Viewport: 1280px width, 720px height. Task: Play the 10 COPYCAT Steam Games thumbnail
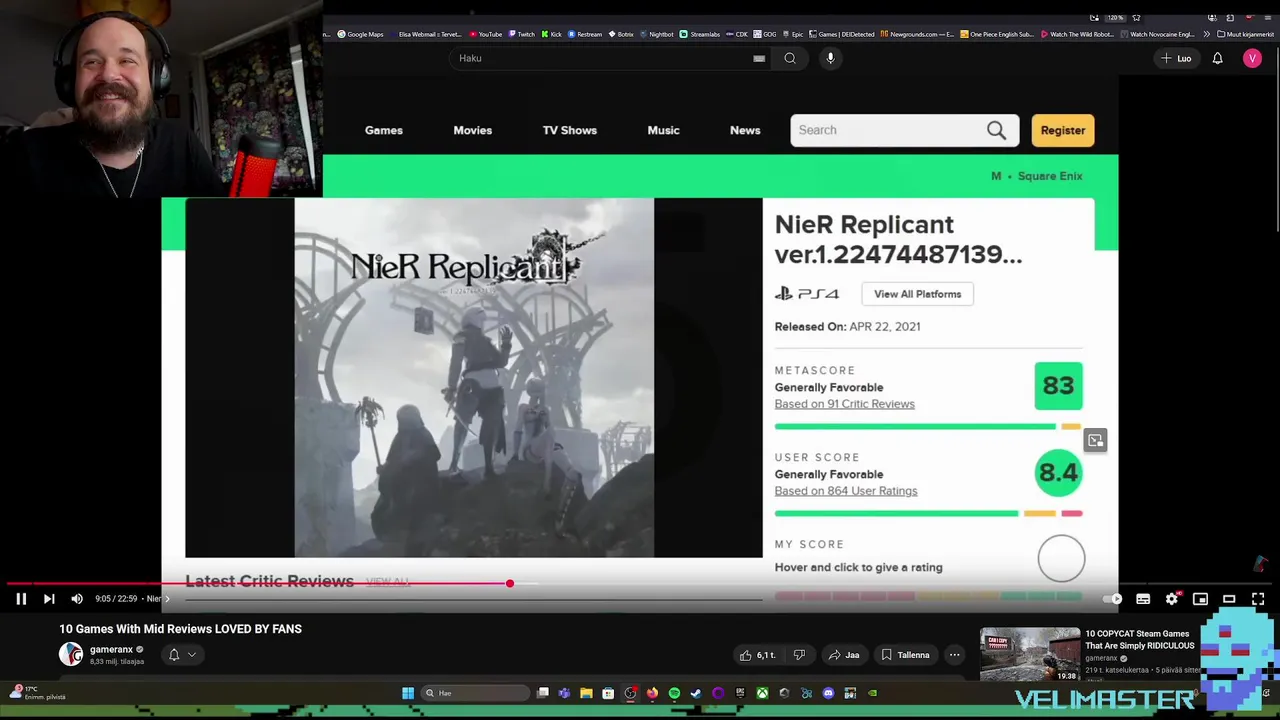coord(1030,655)
